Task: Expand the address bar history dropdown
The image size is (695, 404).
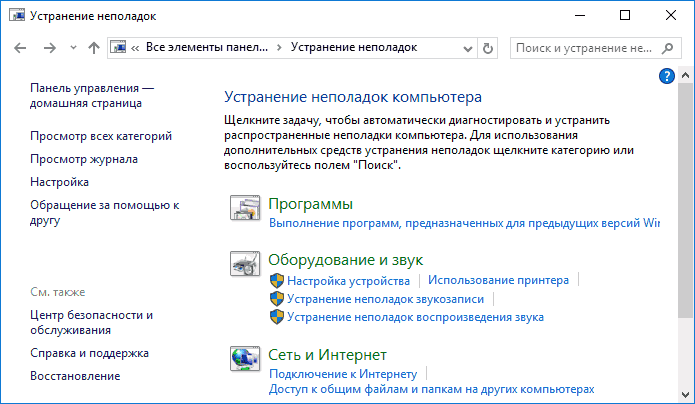Action: pyautogui.click(x=467, y=47)
